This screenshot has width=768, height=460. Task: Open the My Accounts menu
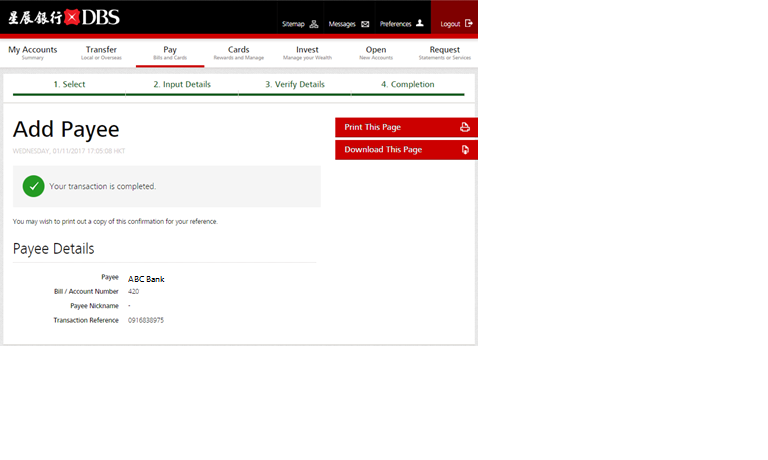coord(33,52)
